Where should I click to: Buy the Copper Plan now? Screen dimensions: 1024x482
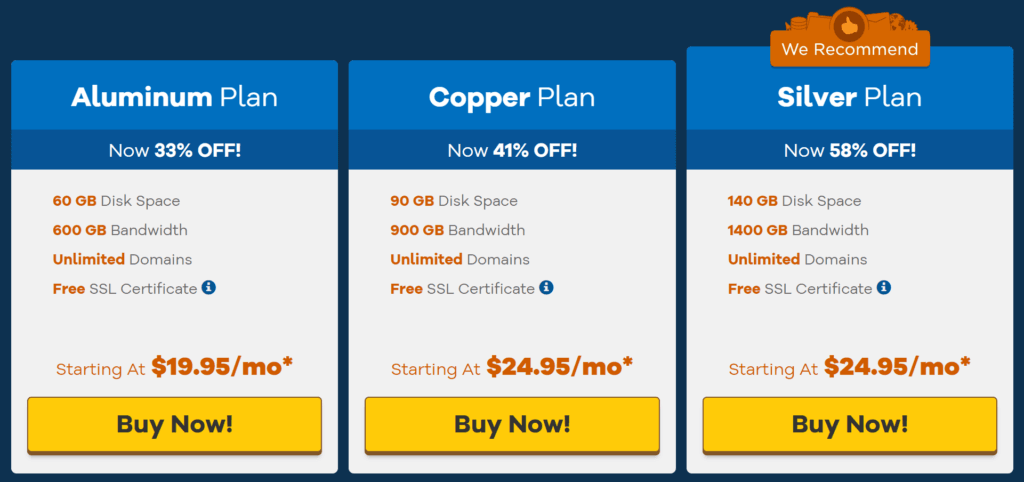click(x=512, y=425)
